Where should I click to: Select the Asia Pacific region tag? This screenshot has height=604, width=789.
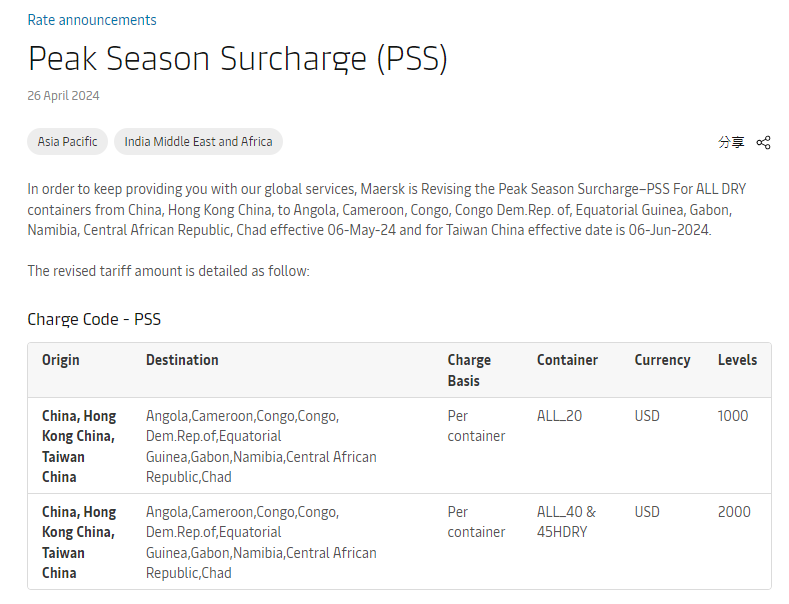click(x=67, y=141)
